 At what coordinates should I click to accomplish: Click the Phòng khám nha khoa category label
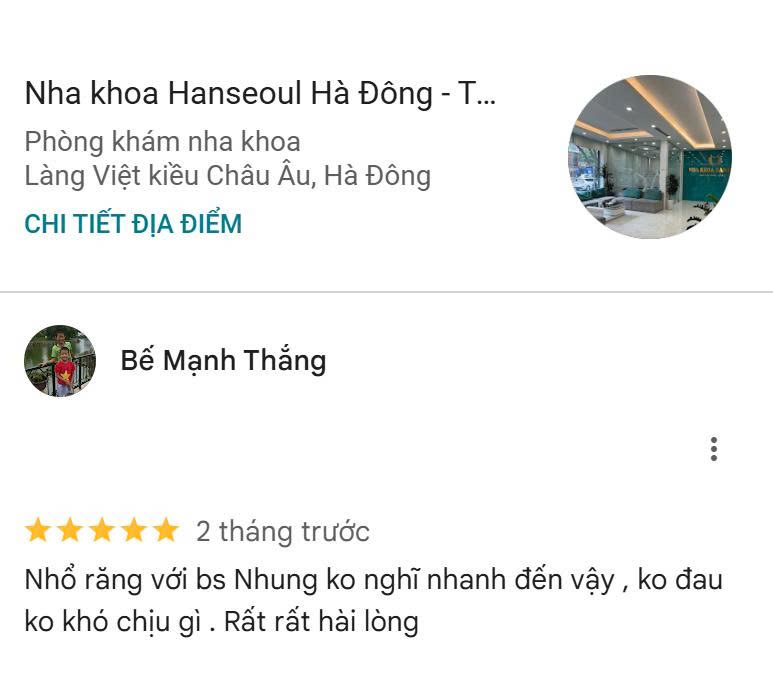163,142
